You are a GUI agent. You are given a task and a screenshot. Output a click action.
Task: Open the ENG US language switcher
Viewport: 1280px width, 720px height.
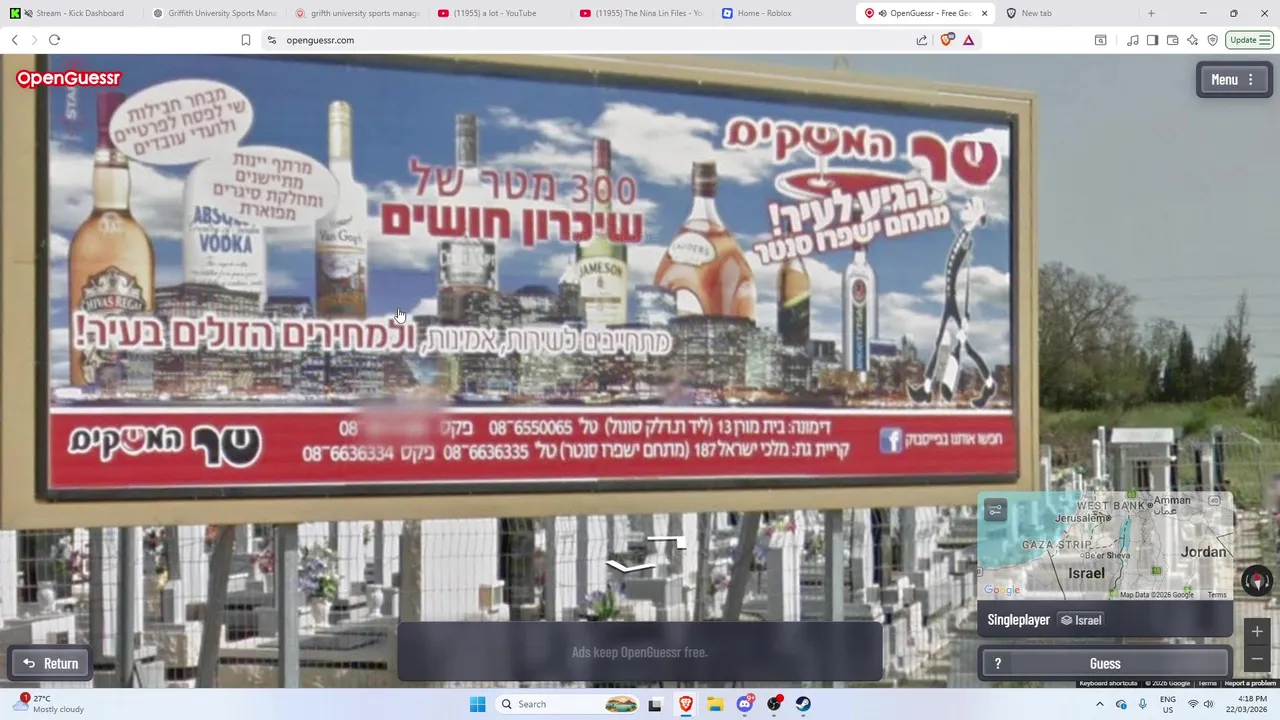tap(1168, 704)
